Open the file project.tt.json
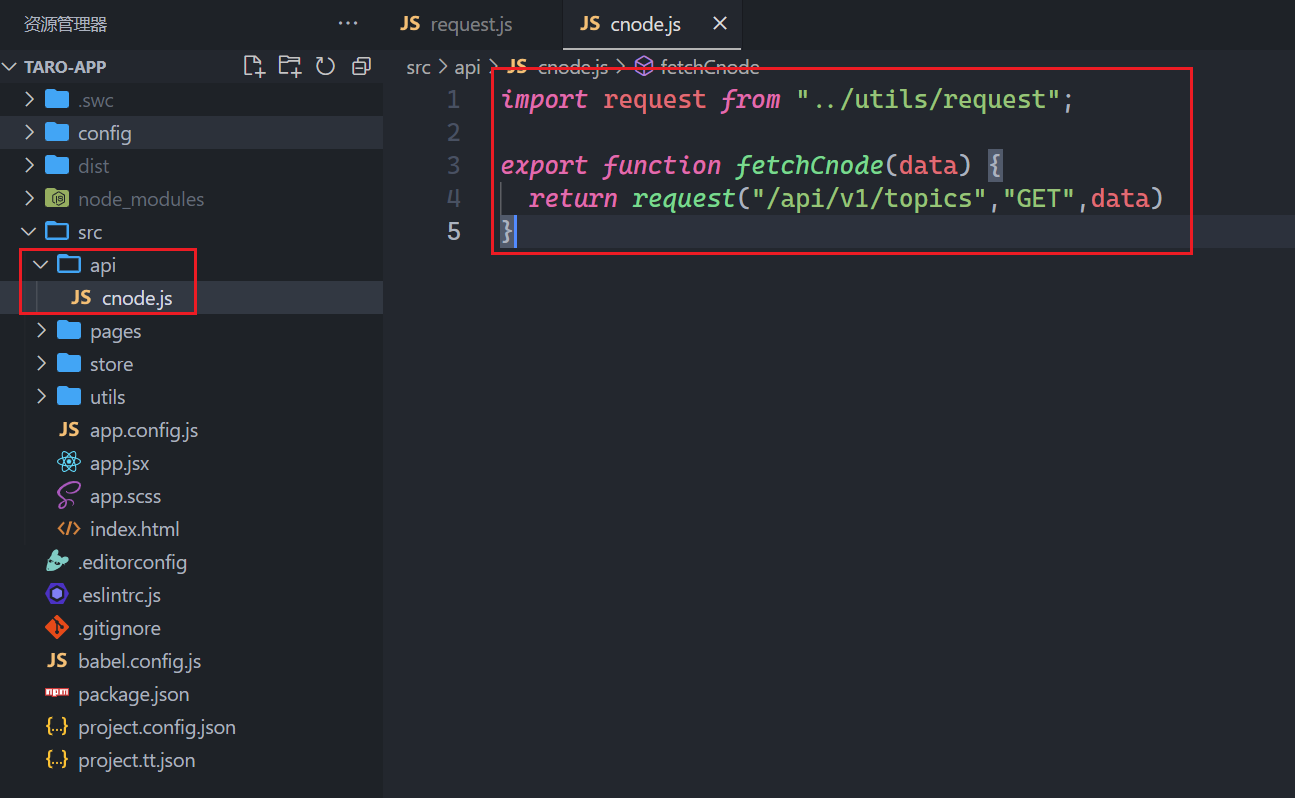The height and width of the screenshot is (798, 1295). coord(136,760)
